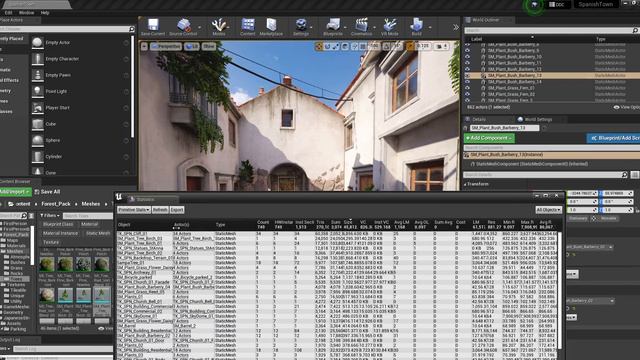Click the Add Component button
This screenshot has height=360, width=640.
(x=489, y=138)
